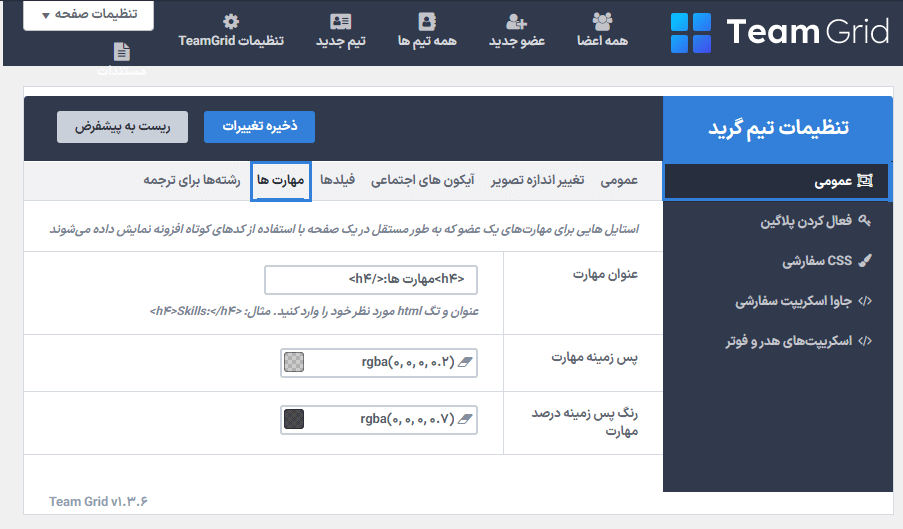903x529 pixels.
Task: Click the عنوان مهارت input field
Action: (371, 279)
